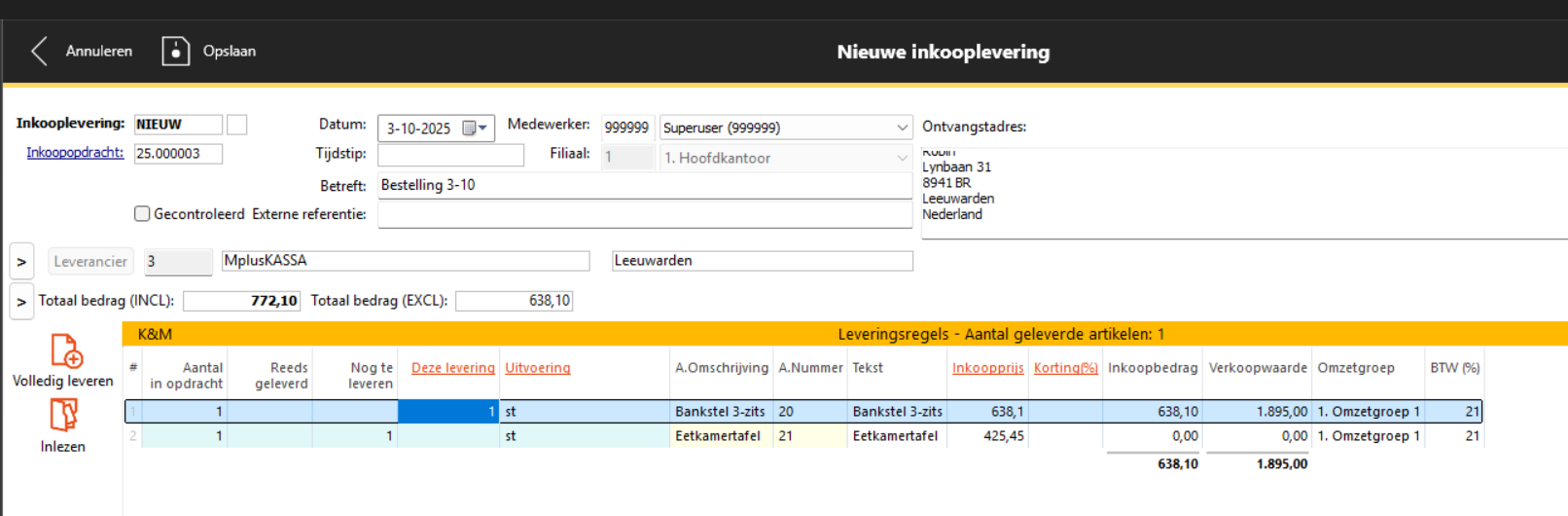Click the Korting(%) column header

coord(1065,368)
